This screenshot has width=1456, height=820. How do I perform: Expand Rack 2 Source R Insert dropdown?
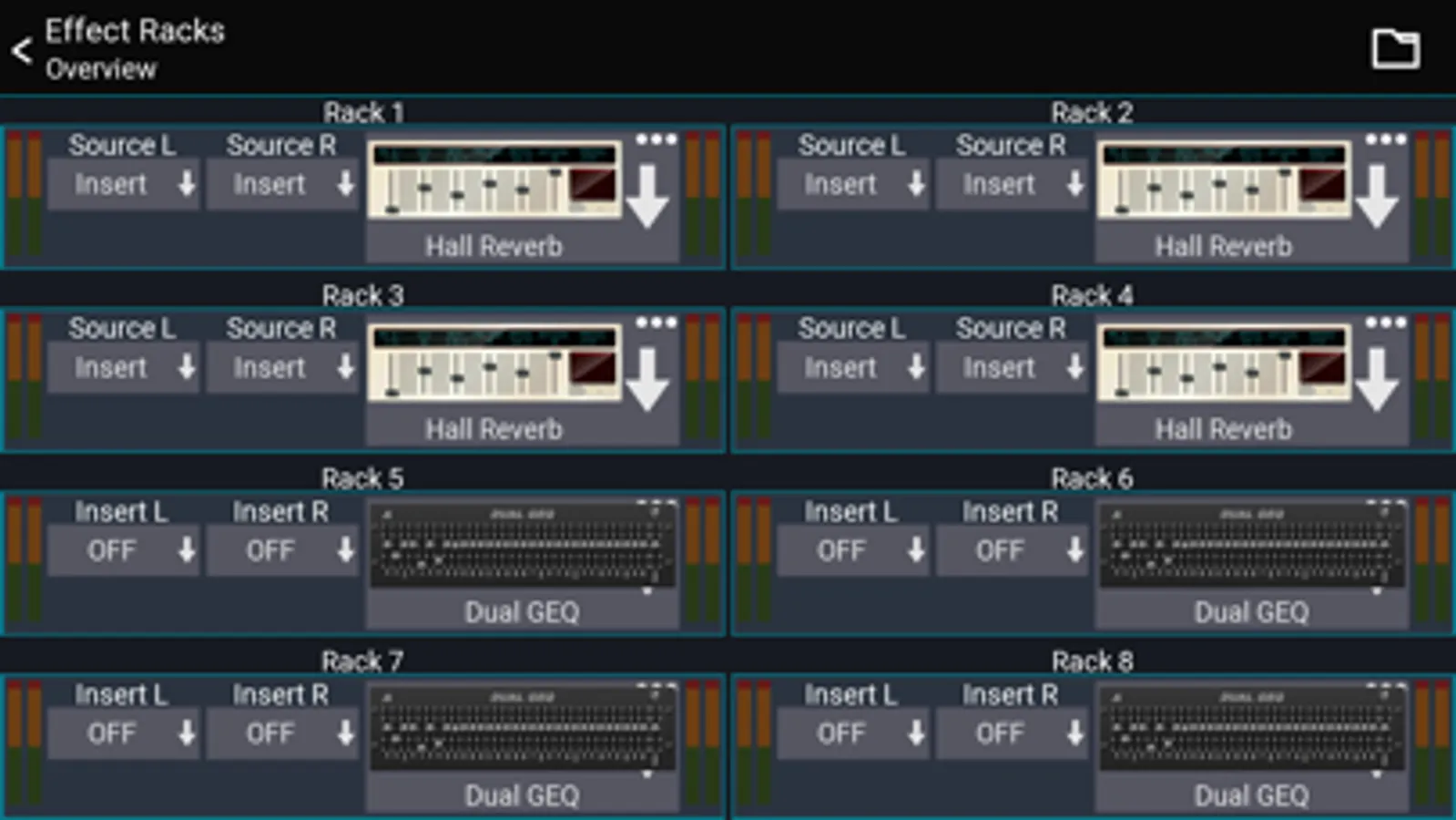point(1011,185)
